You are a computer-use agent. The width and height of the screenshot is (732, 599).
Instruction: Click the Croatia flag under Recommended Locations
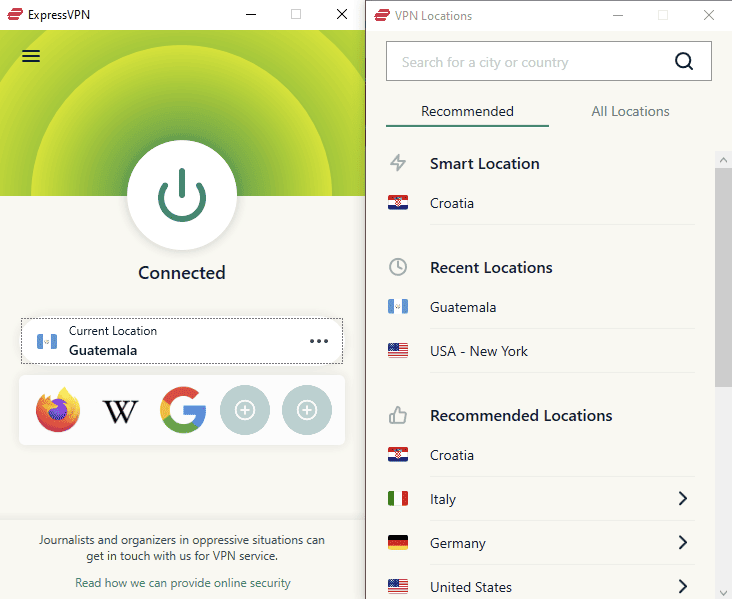[398, 455]
